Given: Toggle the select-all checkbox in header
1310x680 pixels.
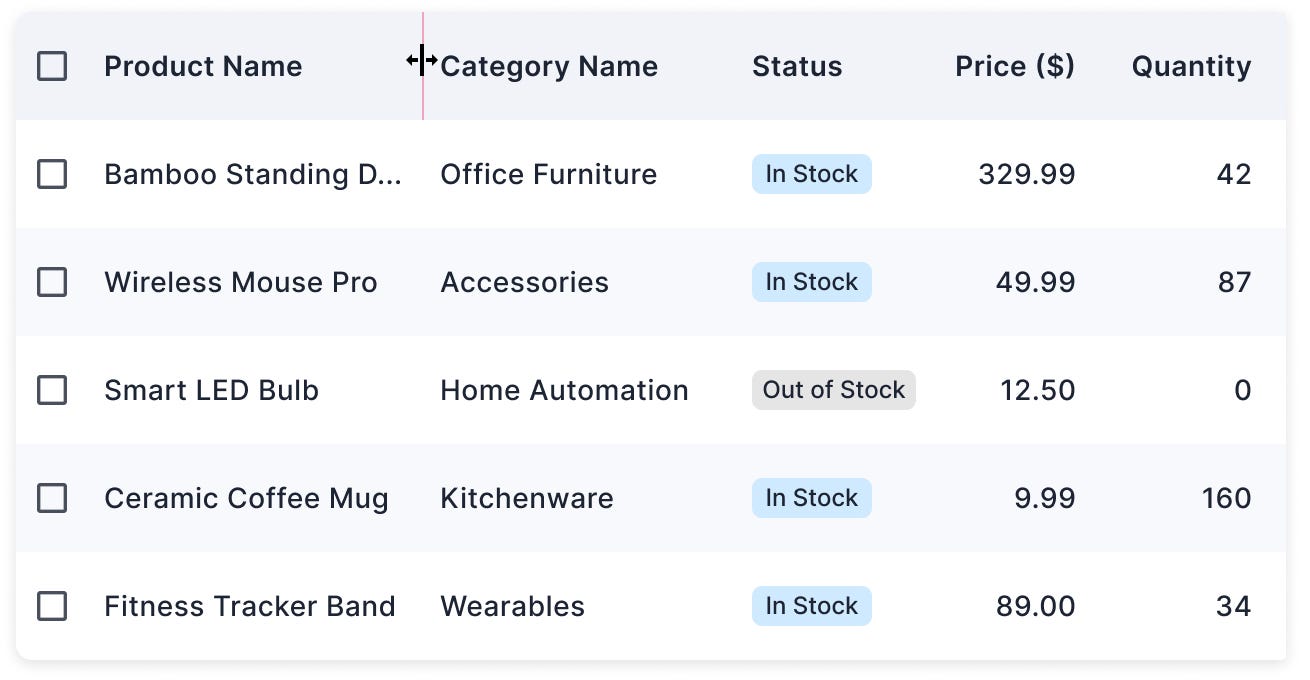Looking at the screenshot, I should coord(52,66).
